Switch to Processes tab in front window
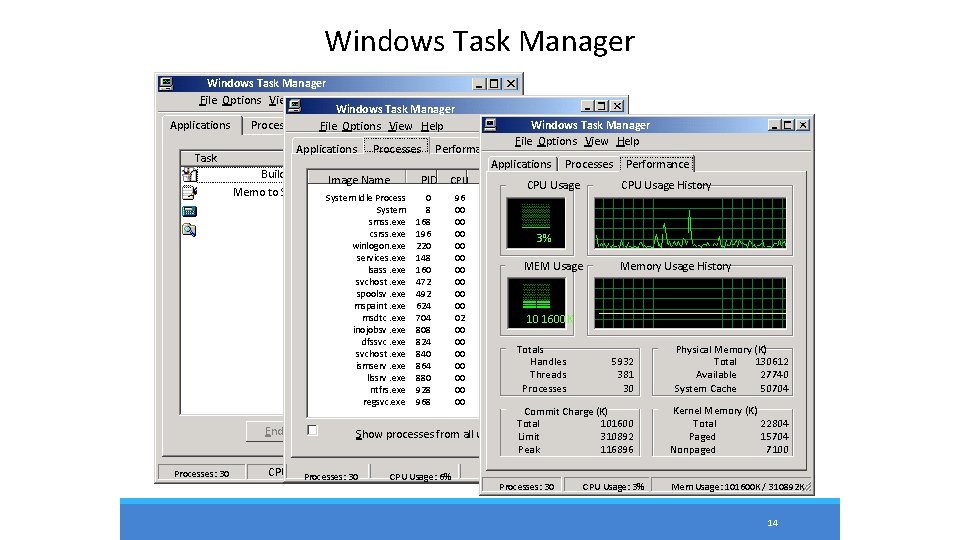The image size is (960, 540). click(588, 164)
